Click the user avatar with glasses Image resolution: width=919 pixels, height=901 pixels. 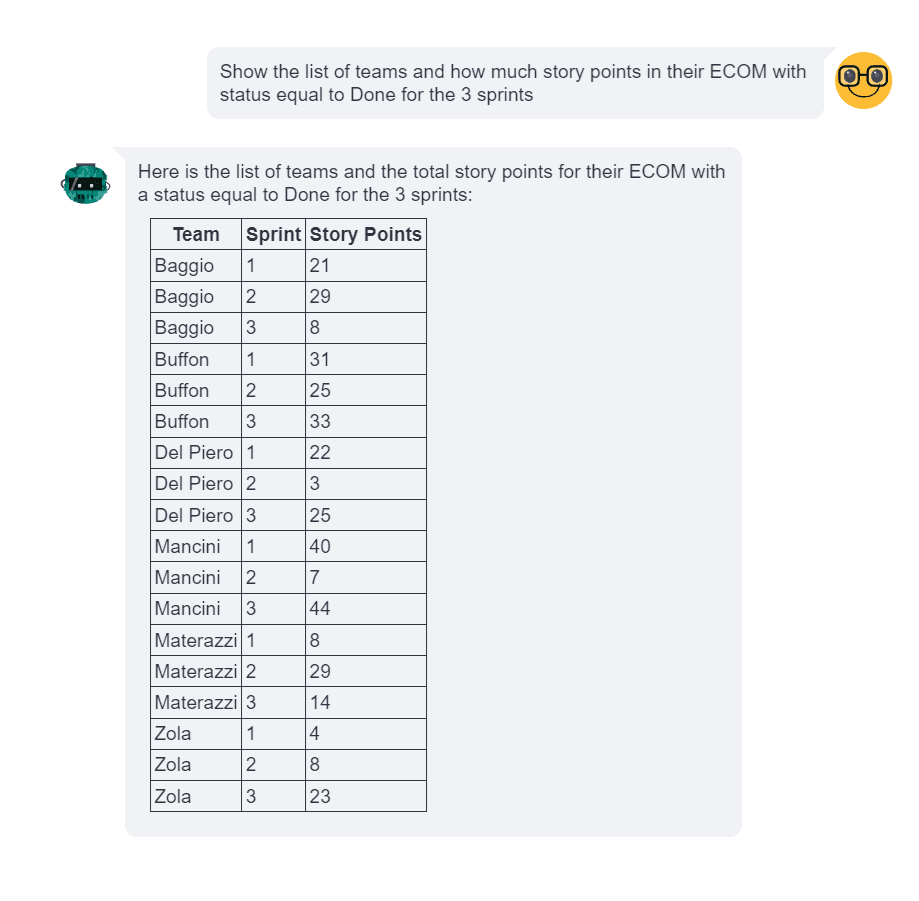862,80
